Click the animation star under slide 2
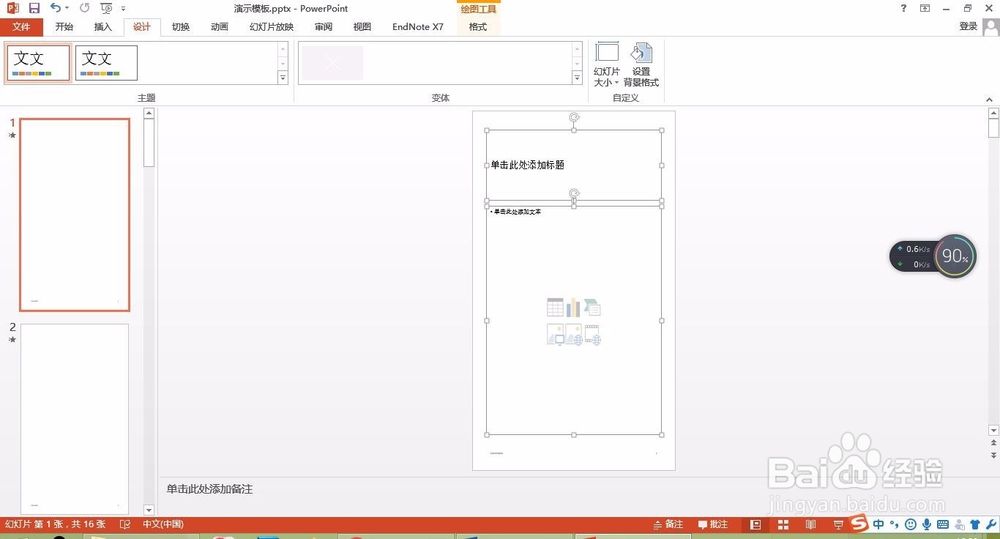 12,339
